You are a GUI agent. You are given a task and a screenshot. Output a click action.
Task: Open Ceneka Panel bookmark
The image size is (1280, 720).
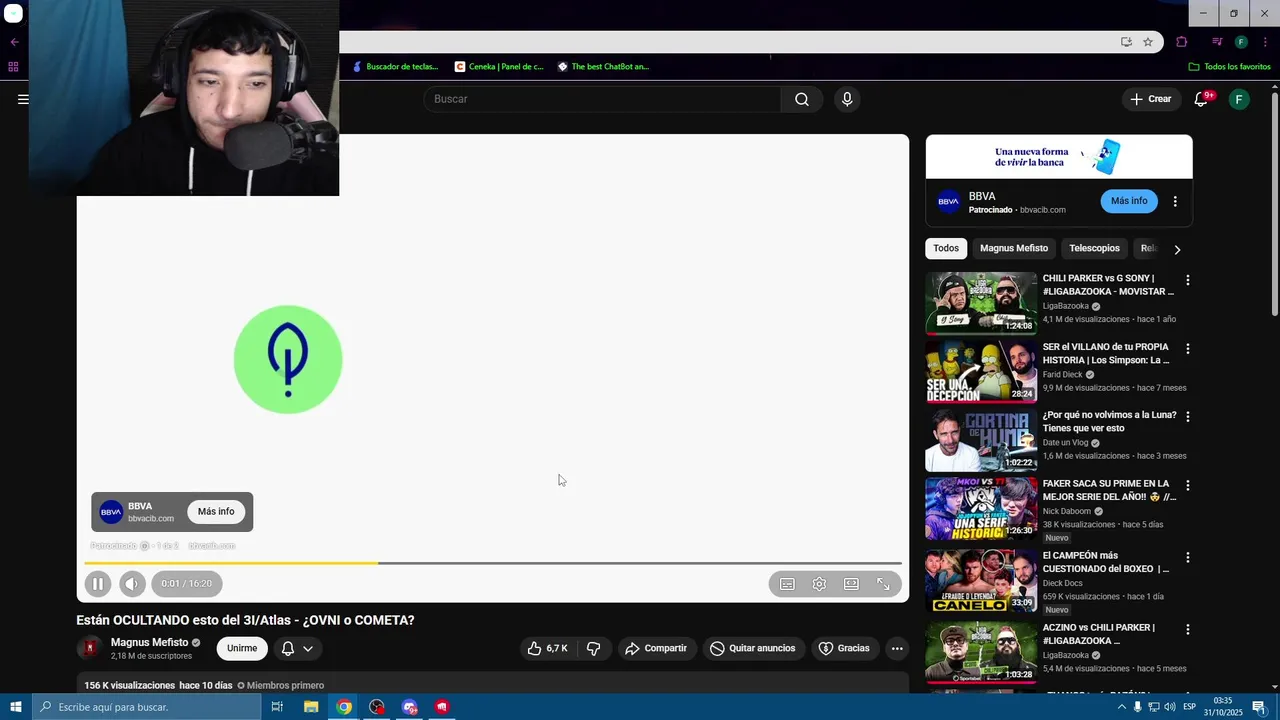tap(499, 66)
